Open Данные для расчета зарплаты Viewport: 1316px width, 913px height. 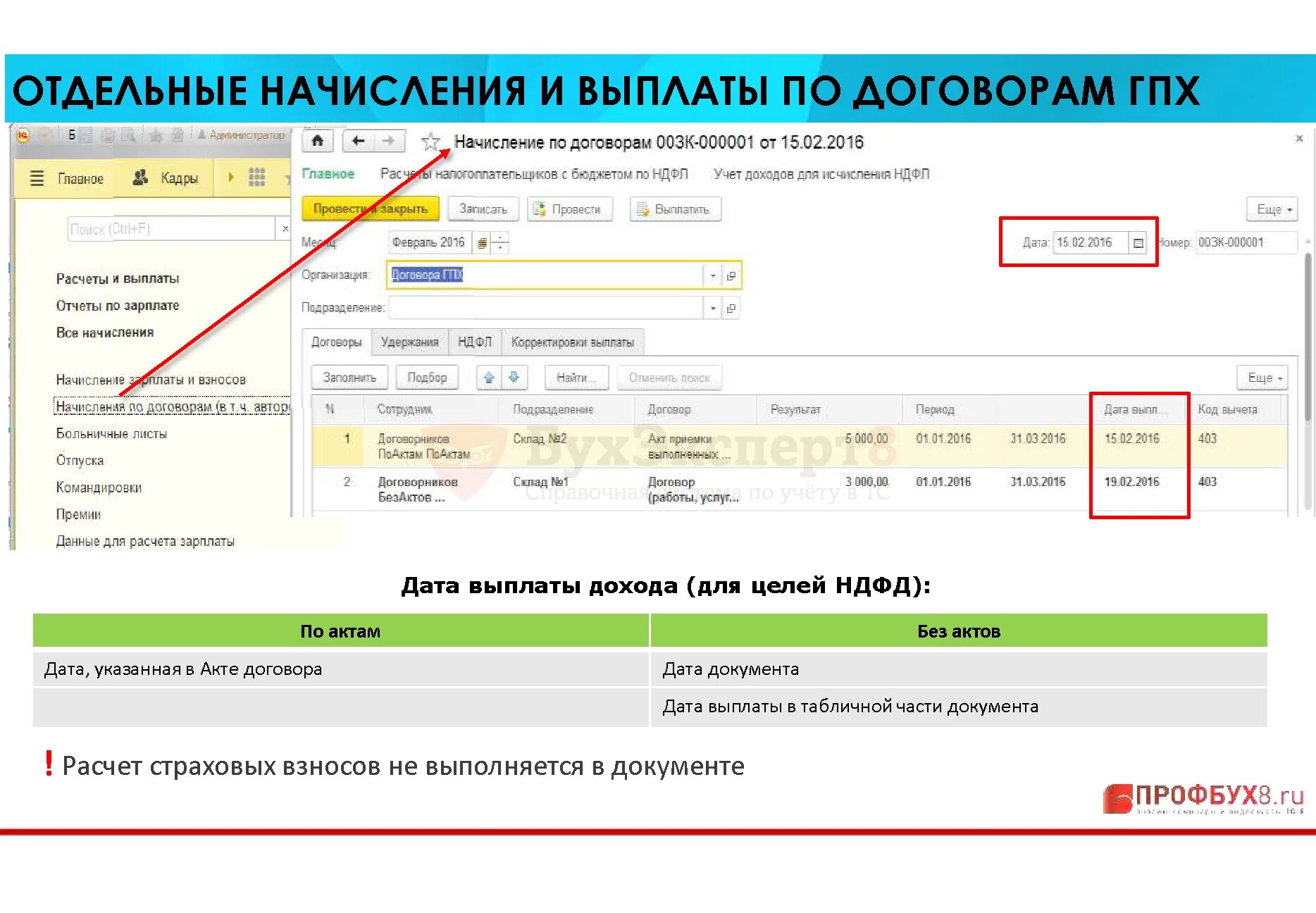(145, 542)
